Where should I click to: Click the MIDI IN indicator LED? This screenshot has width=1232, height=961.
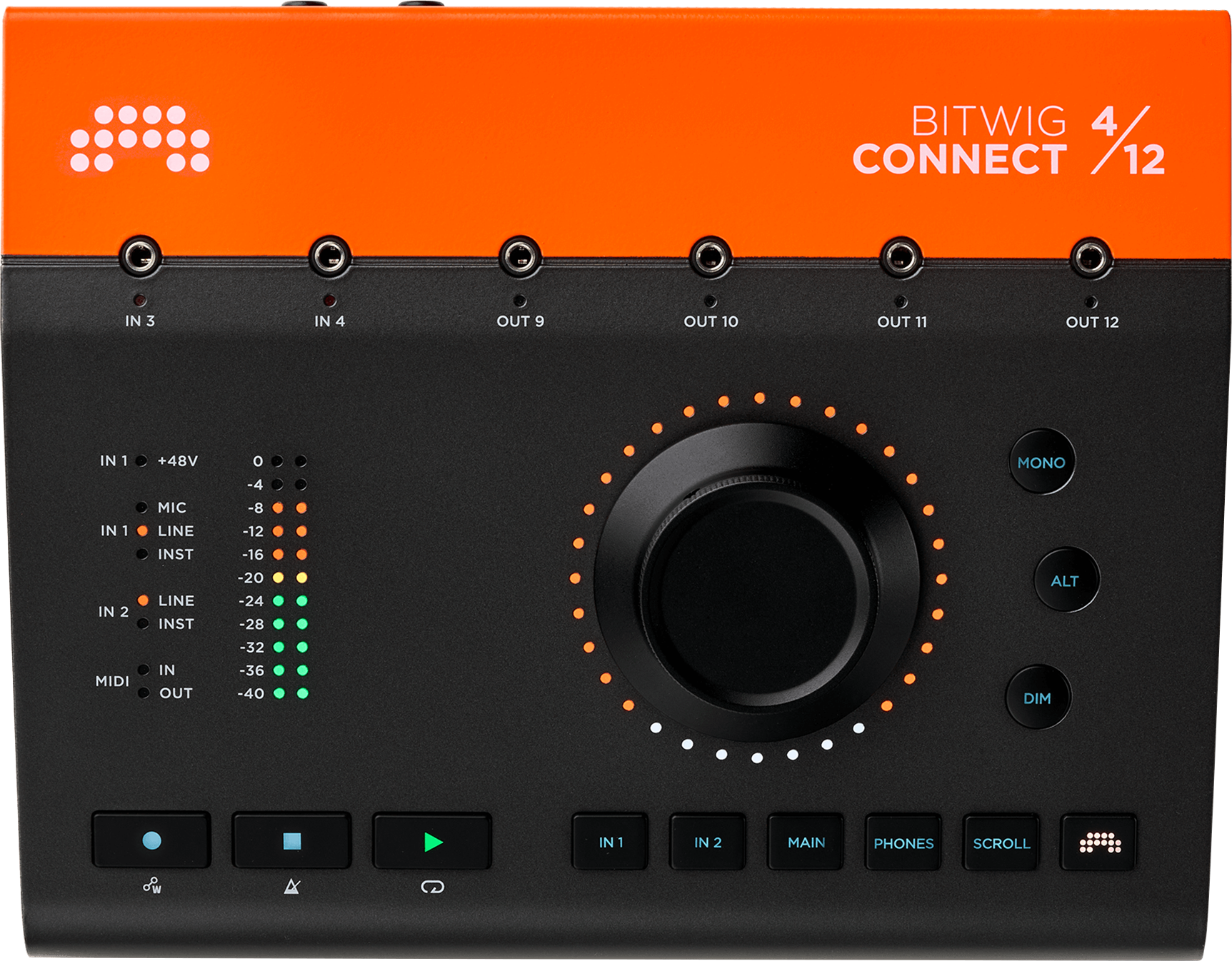[144, 670]
